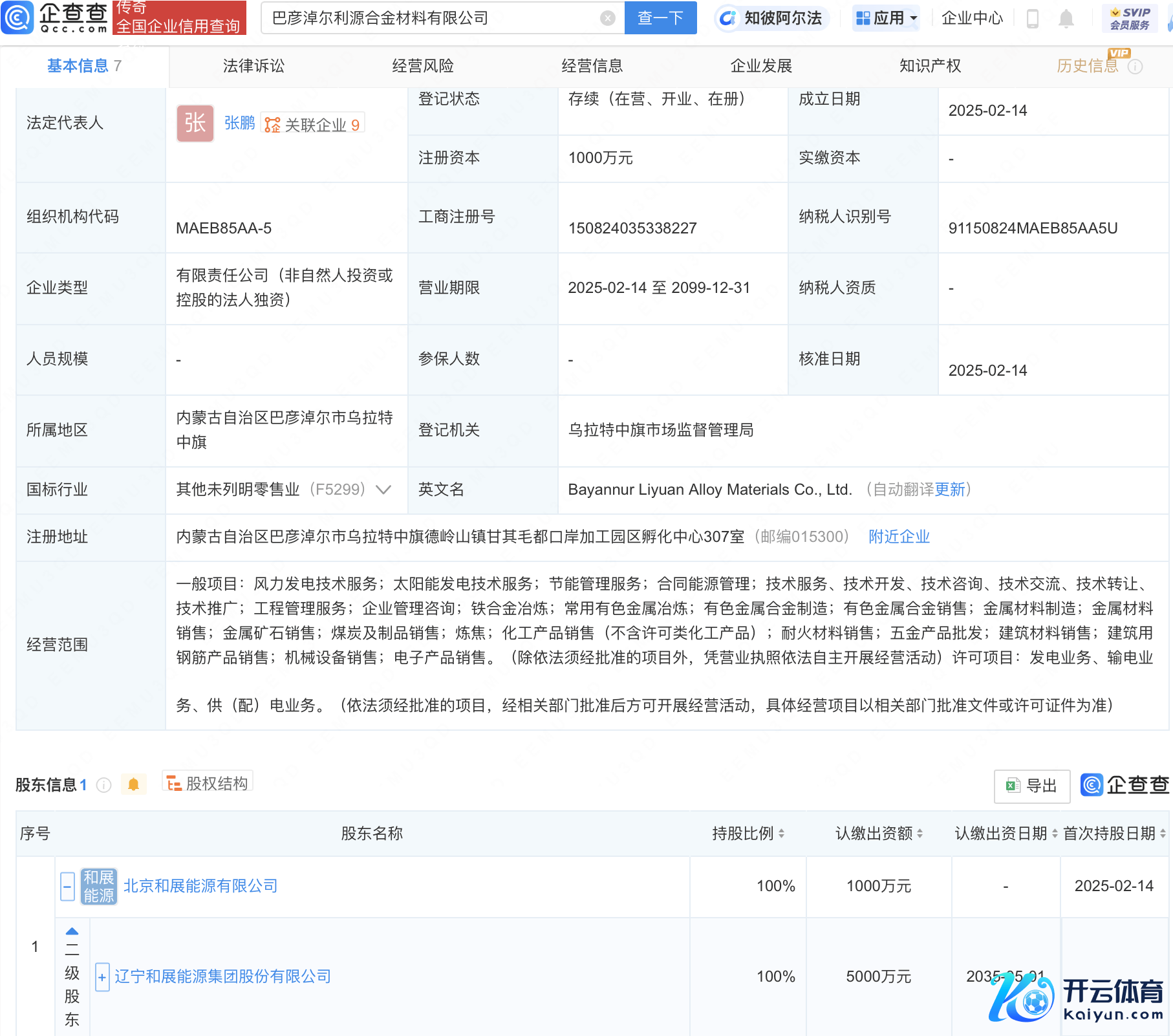Open the 应用 dropdown menu
1173x1036 pixels.
point(887,18)
